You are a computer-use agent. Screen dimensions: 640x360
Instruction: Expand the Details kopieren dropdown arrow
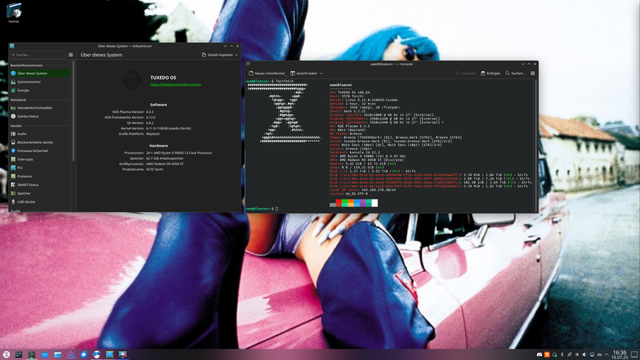[x=236, y=55]
